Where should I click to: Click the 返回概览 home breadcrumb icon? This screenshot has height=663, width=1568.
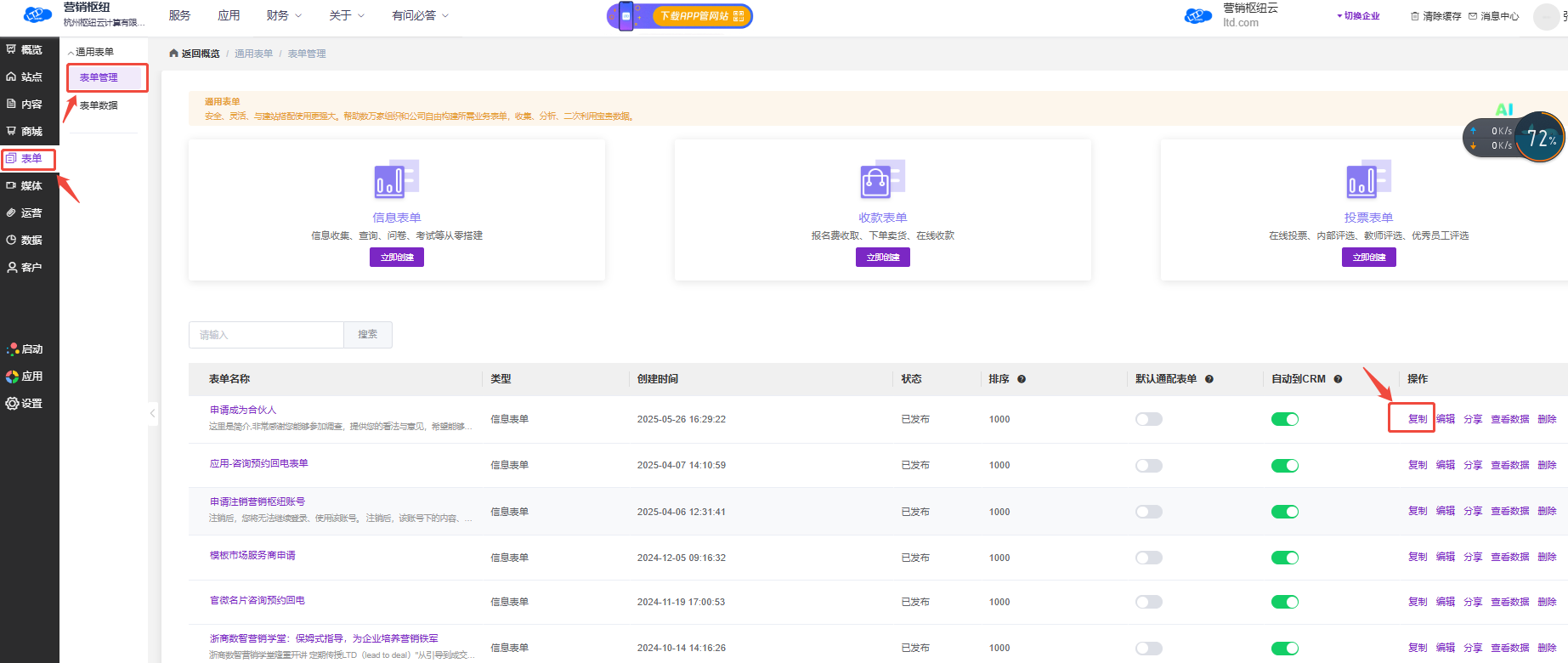coord(173,54)
